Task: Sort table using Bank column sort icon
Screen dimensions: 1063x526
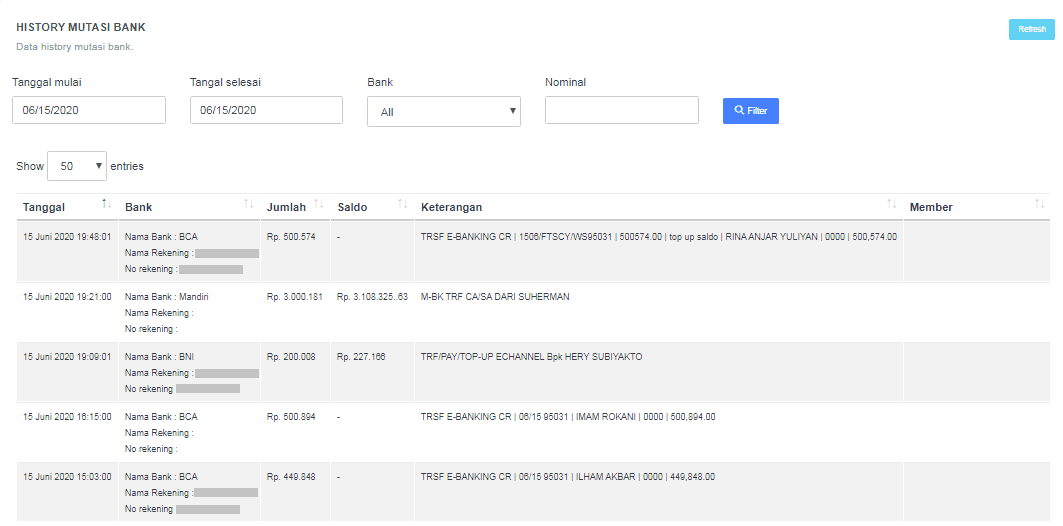Action: (248, 205)
